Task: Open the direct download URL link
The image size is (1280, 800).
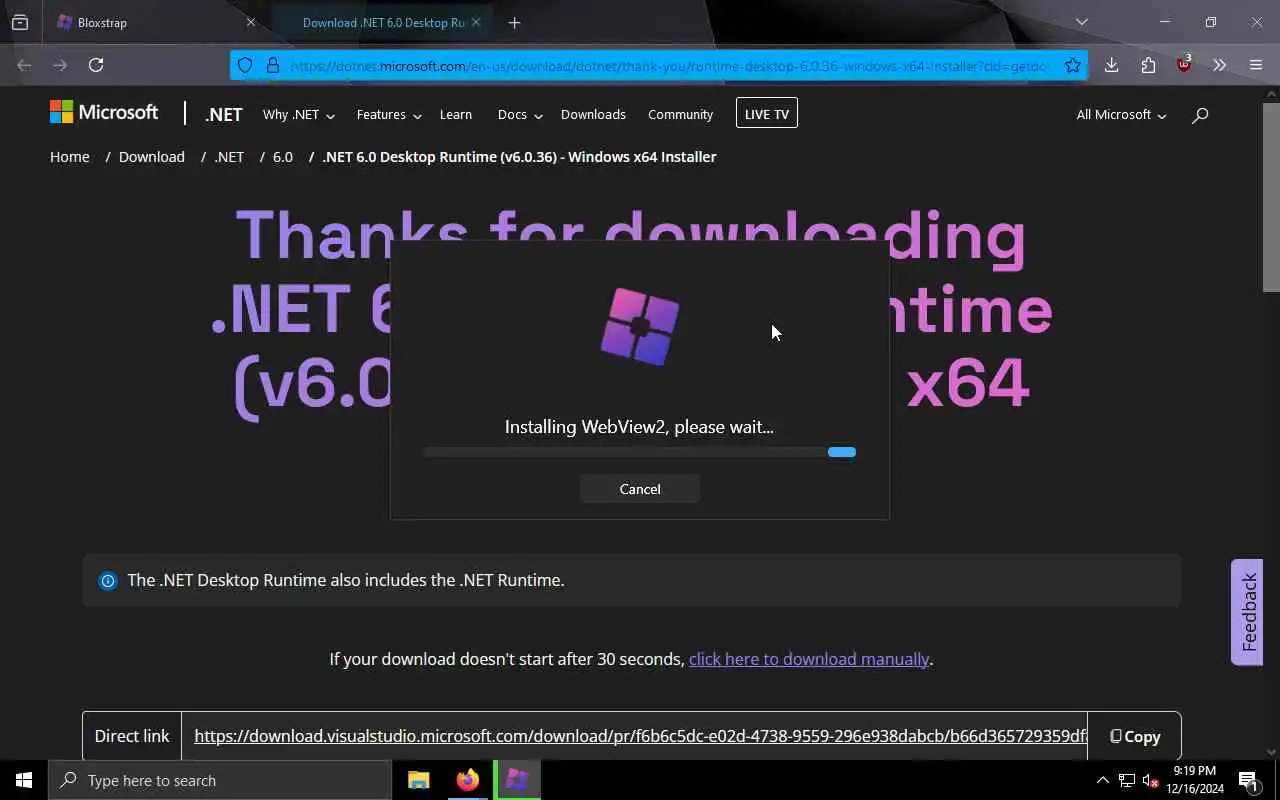Action: pyautogui.click(x=640, y=736)
